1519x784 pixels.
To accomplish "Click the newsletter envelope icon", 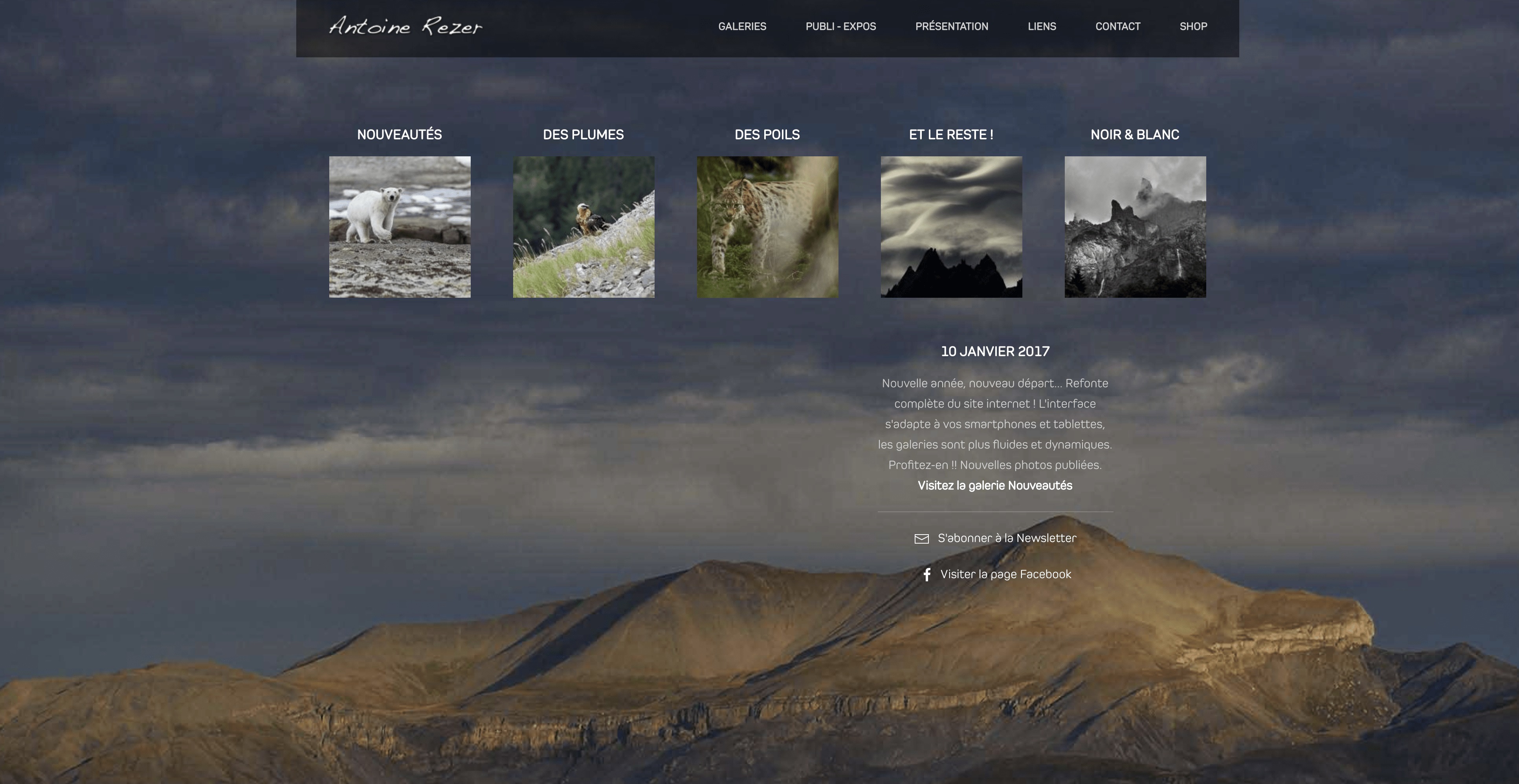I will 921,539.
